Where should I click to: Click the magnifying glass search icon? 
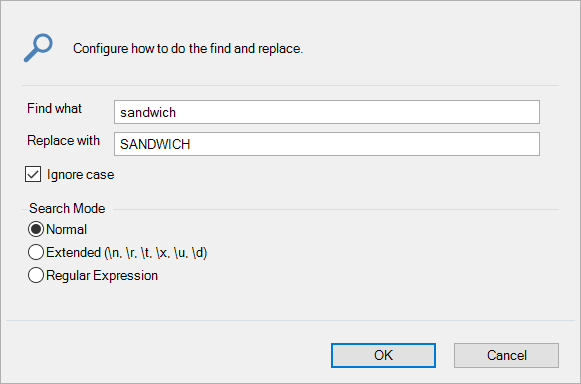click(38, 48)
